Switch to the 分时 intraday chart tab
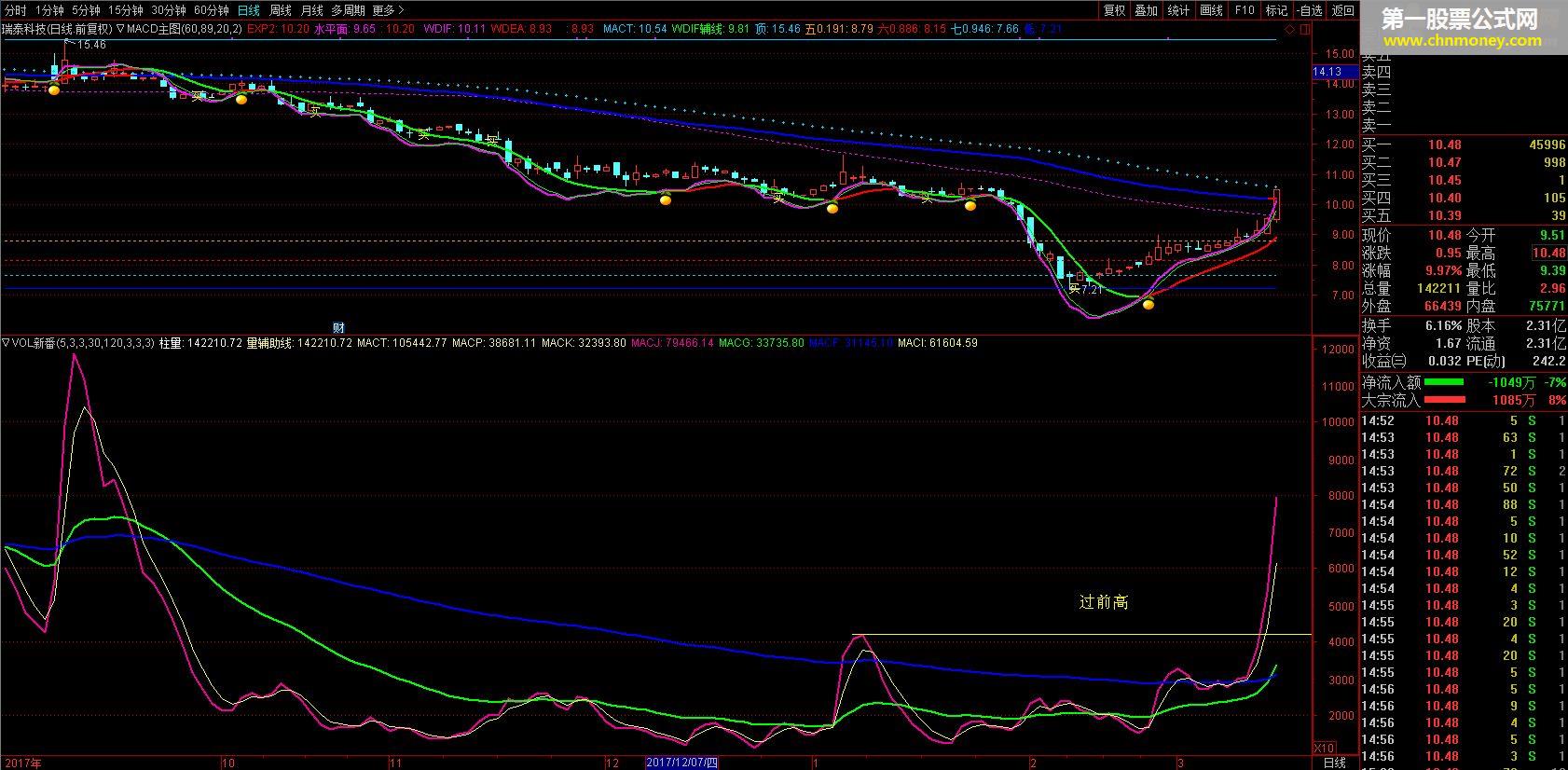Screen dimensions: 1568x770 tap(16, 10)
